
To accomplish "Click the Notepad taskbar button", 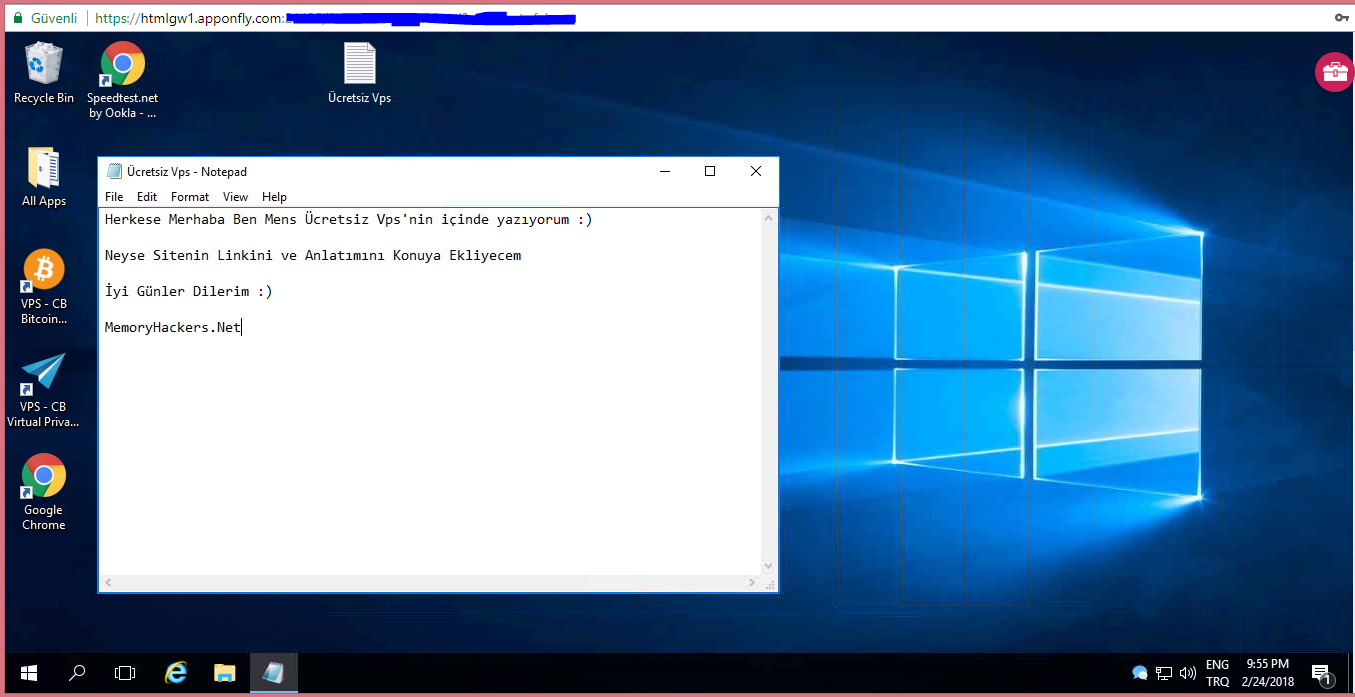I will pyautogui.click(x=273, y=673).
